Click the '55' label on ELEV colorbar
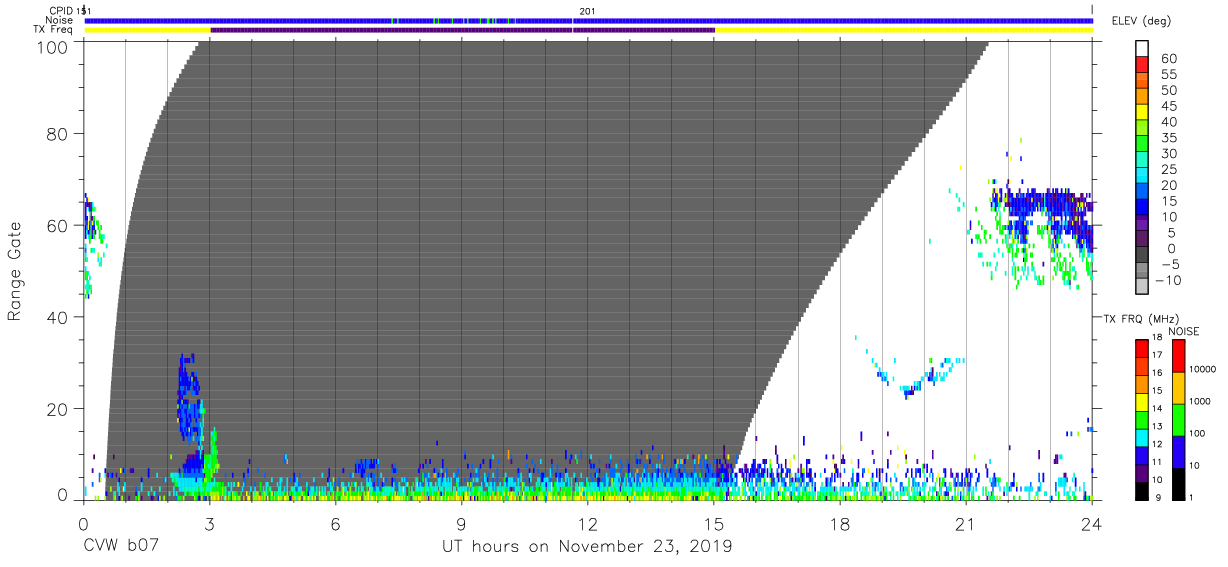The height and width of the screenshot is (567, 1228). 1169,74
